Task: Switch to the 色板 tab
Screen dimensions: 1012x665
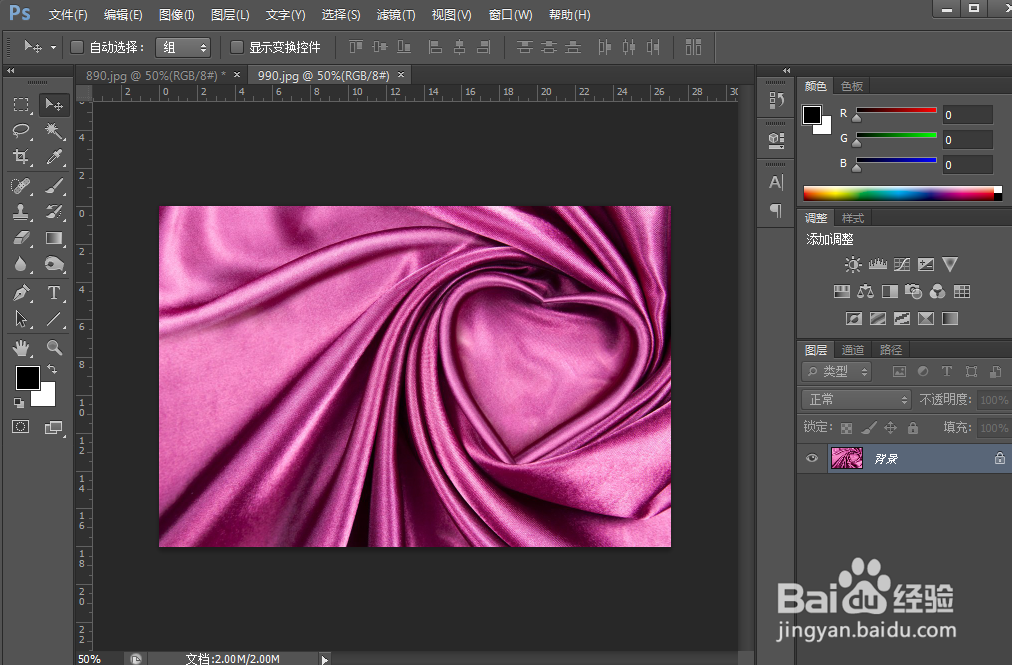Action: point(852,86)
